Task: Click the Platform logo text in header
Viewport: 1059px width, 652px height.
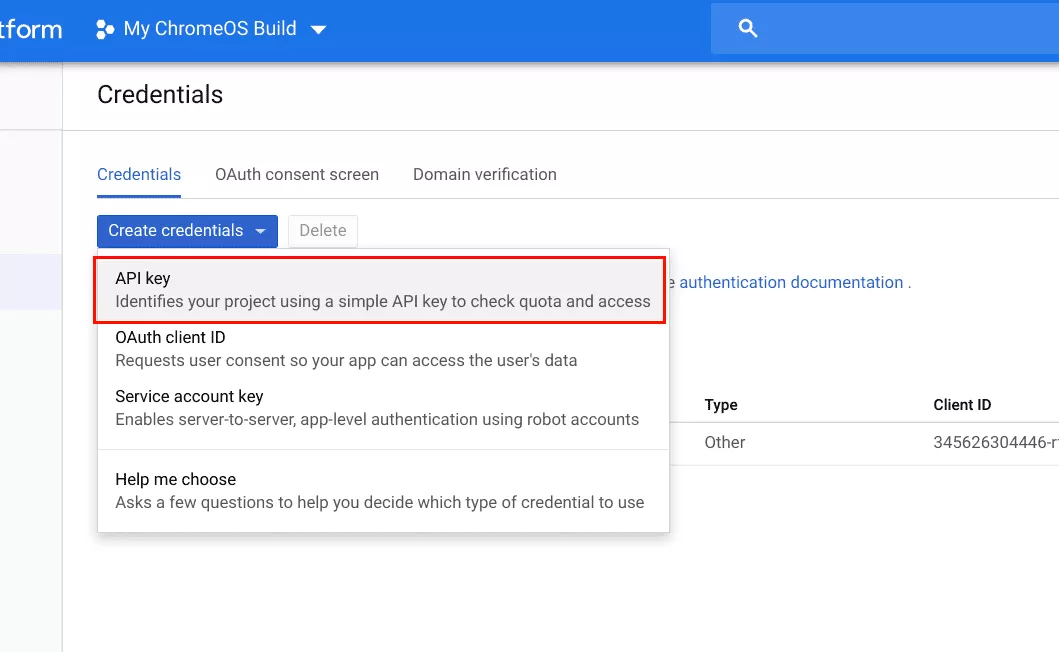Action: (x=30, y=29)
